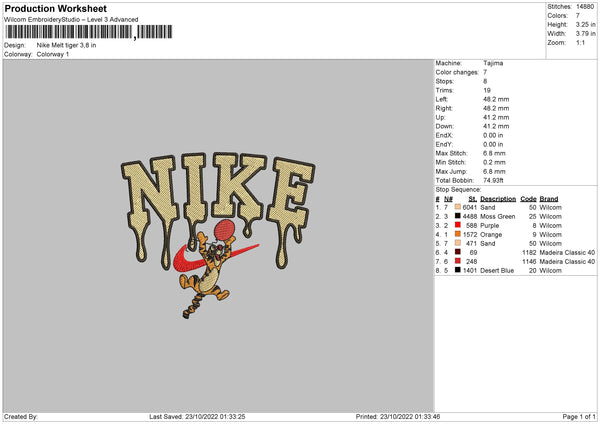The width and height of the screenshot is (600, 424).
Task: Click the 'St.' column header
Action: pyautogui.click(x=472, y=199)
